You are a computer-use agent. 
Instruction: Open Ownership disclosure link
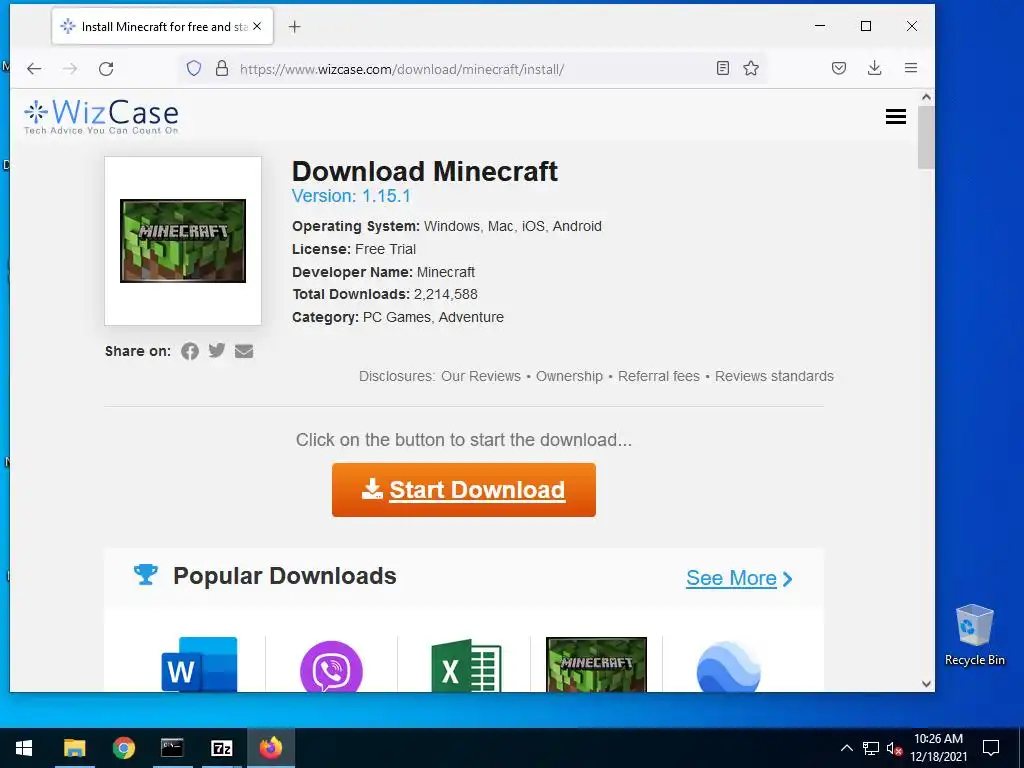(569, 377)
